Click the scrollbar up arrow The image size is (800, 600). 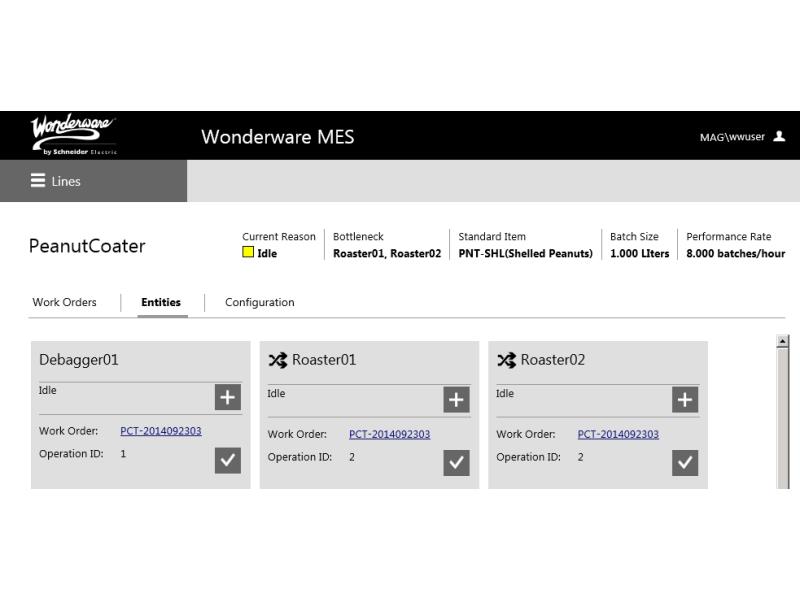coord(782,341)
